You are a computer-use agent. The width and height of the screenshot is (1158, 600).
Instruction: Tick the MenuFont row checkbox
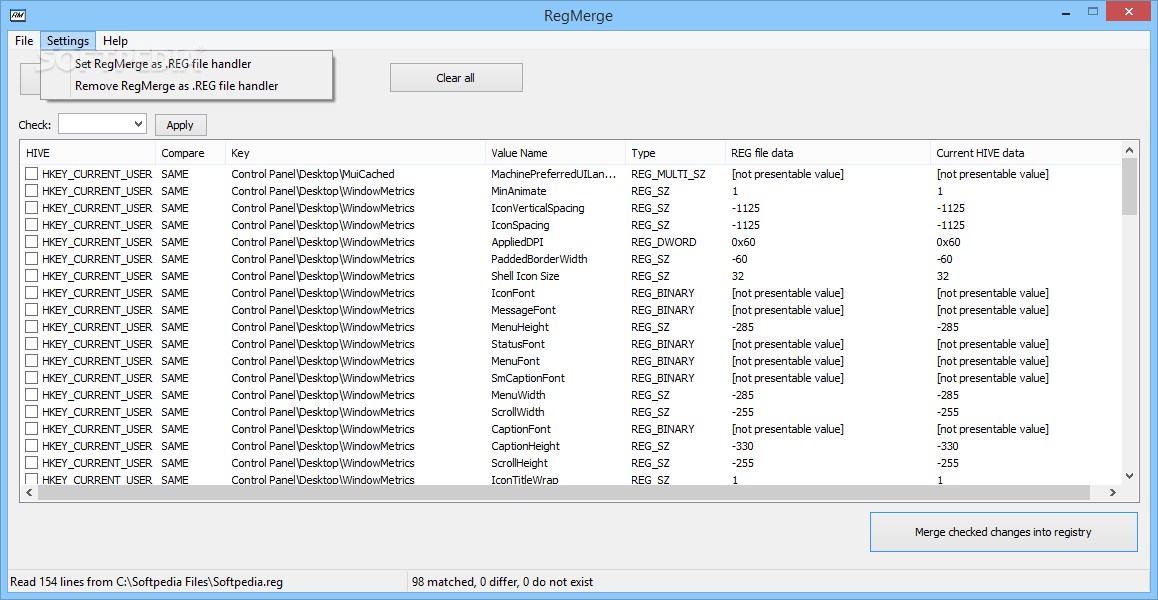point(32,361)
